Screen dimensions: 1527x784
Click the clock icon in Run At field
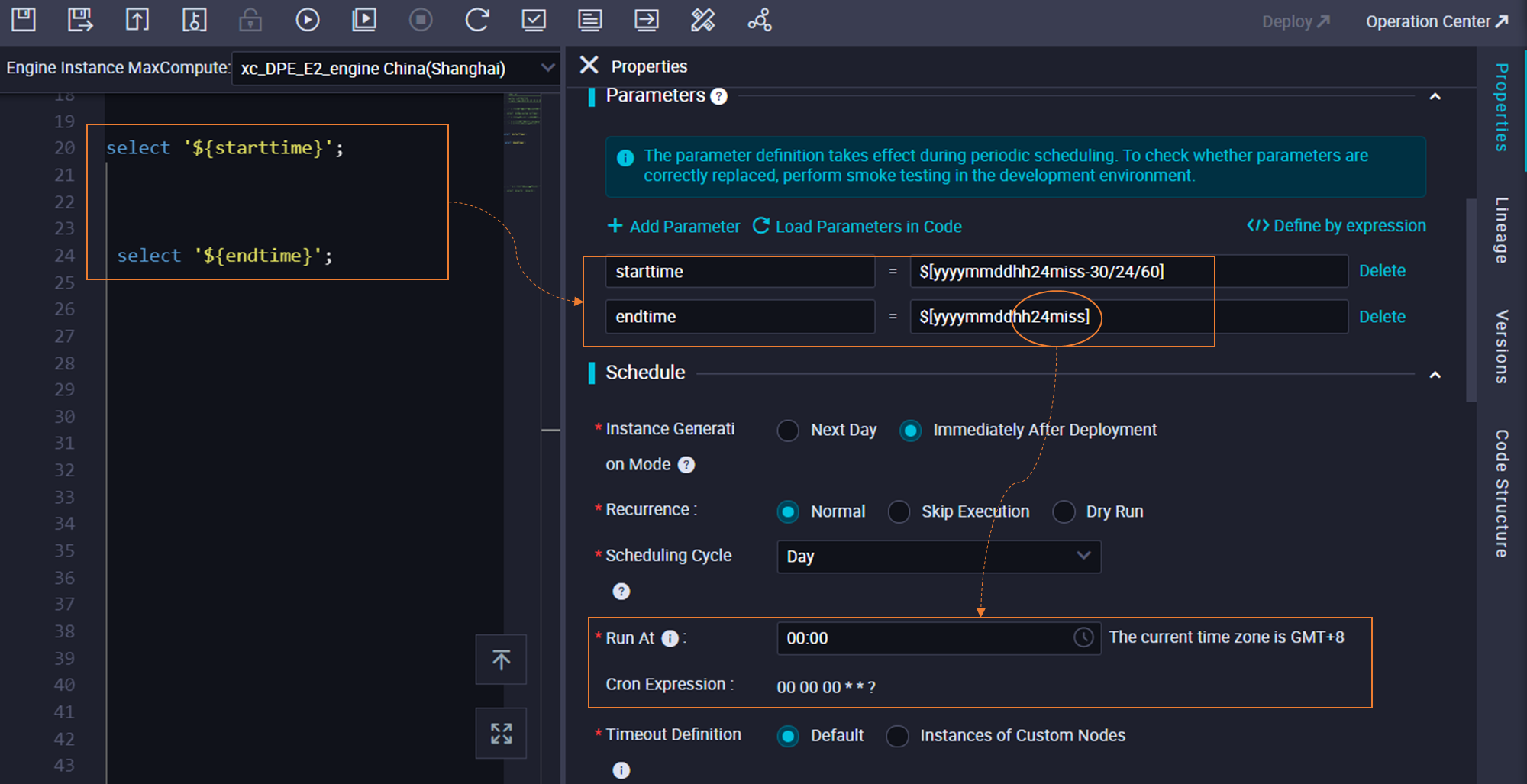[x=1083, y=637]
